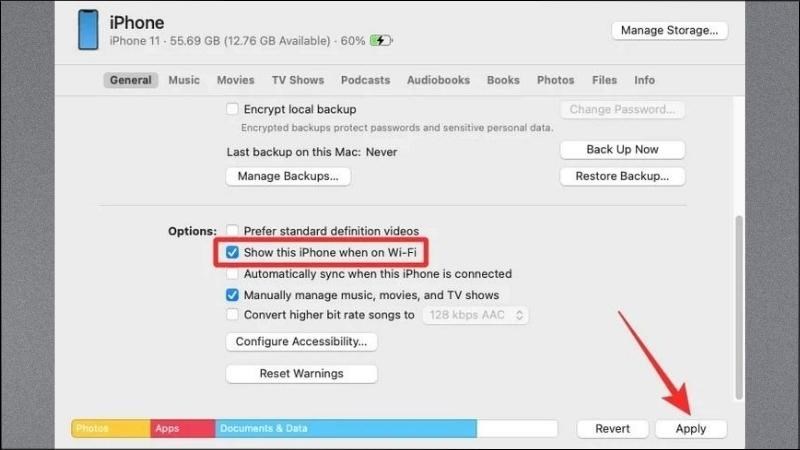The image size is (800, 450).
Task: Click Documents & Data storage segment
Action: click(x=346, y=429)
